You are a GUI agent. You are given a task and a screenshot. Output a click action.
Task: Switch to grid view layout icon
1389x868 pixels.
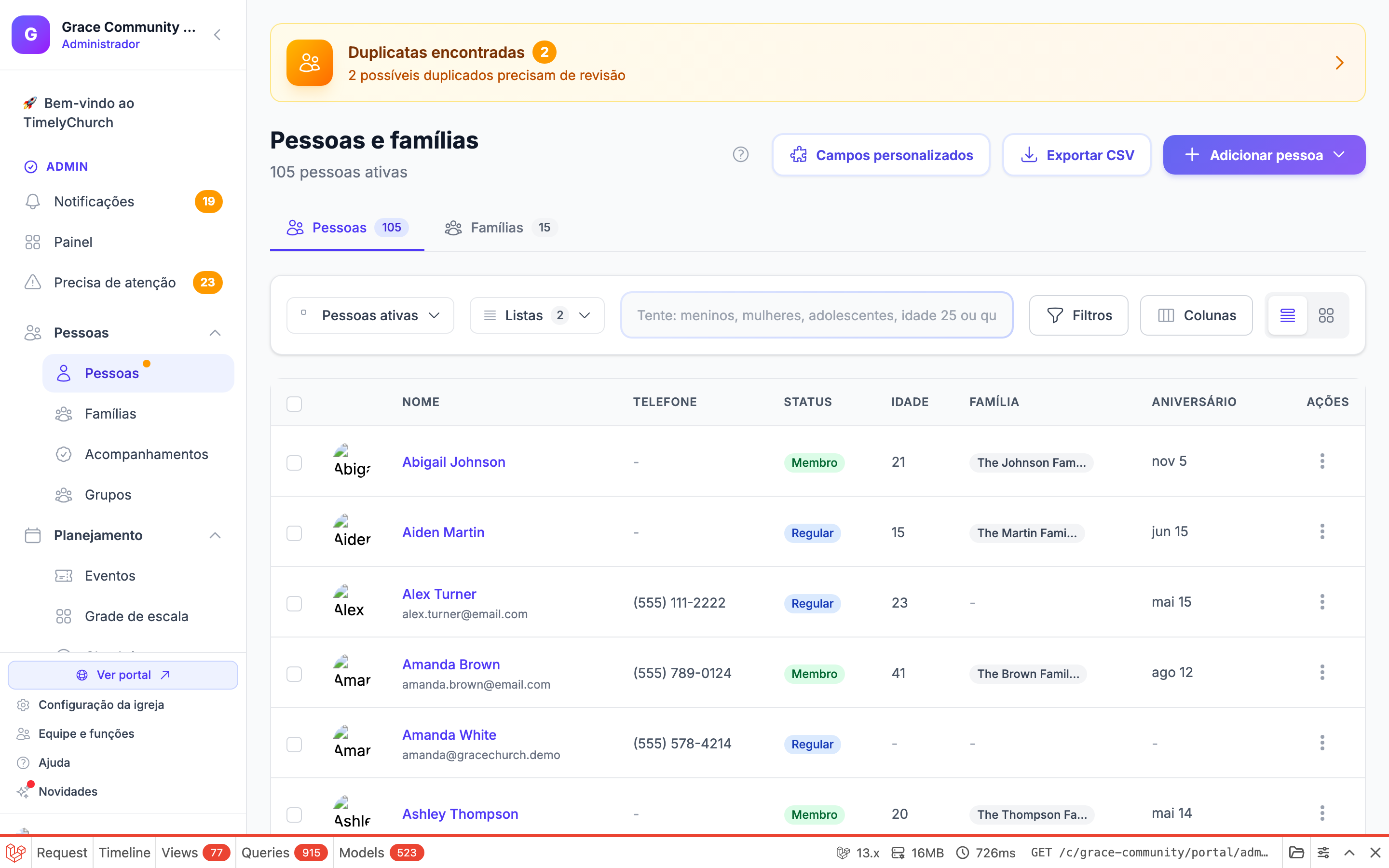click(x=1326, y=315)
